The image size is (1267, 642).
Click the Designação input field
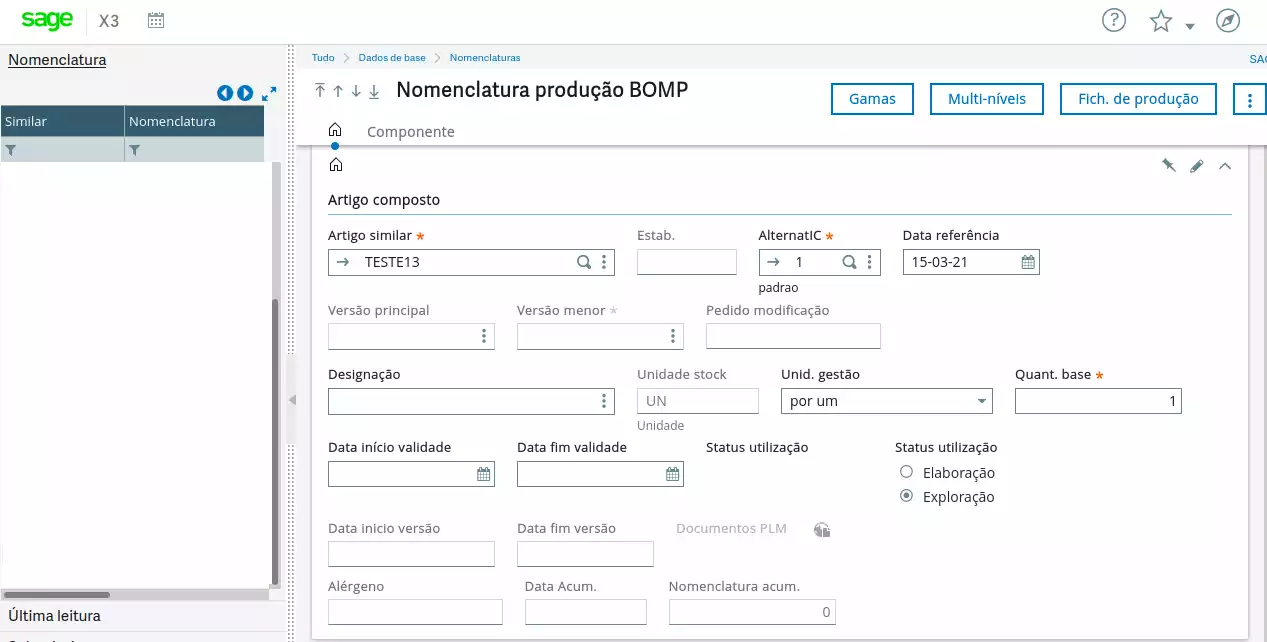[460, 401]
